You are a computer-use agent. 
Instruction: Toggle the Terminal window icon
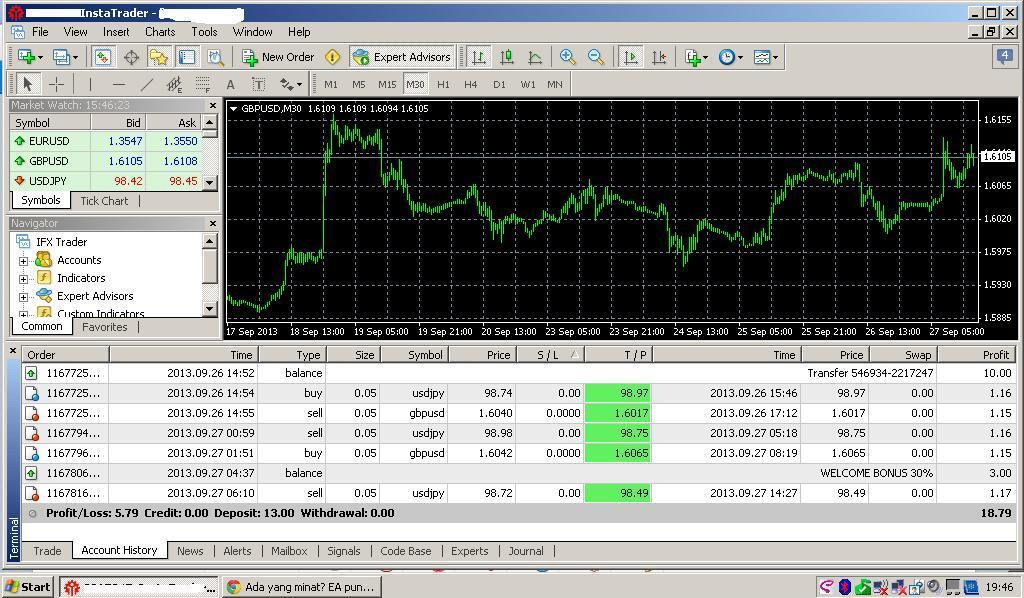tap(187, 57)
